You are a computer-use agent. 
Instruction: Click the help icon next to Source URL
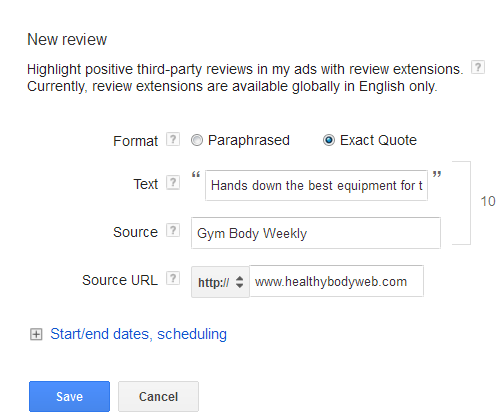click(x=173, y=278)
